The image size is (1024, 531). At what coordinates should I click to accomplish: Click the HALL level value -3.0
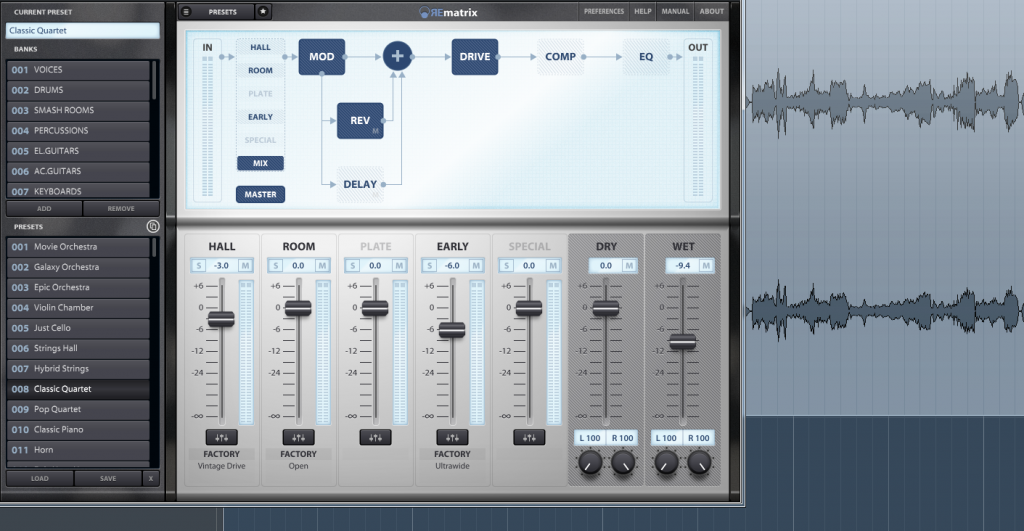click(x=221, y=266)
